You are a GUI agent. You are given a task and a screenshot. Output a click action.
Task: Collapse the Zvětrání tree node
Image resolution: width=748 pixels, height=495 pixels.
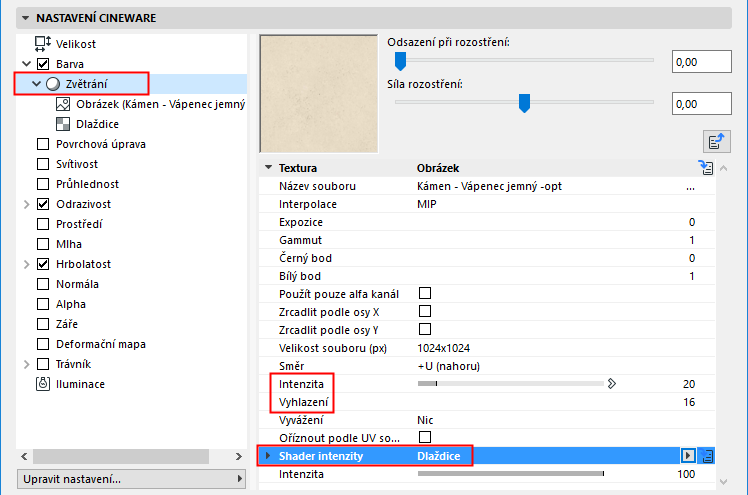36,83
